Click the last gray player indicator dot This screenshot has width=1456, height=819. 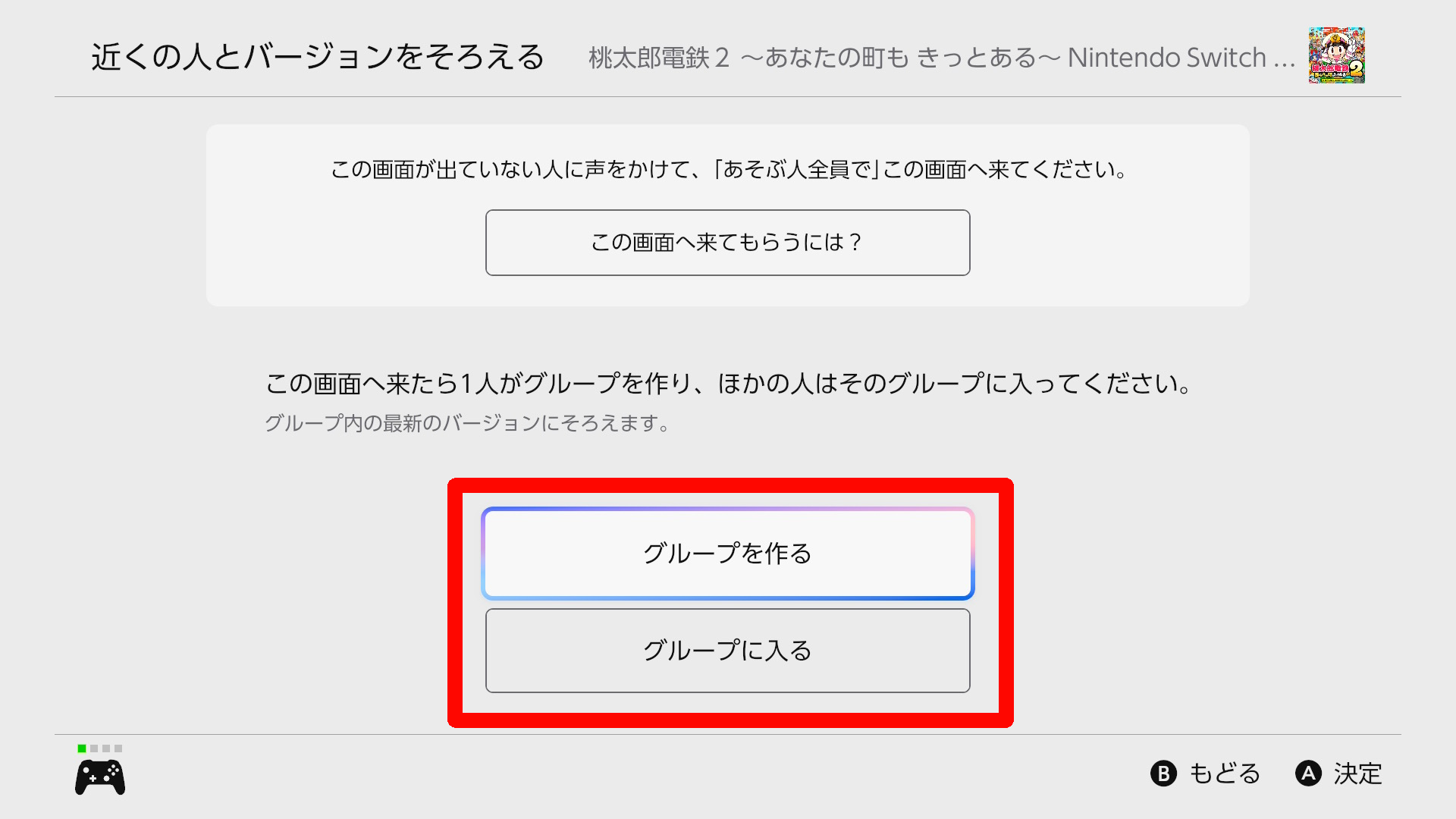(x=118, y=748)
